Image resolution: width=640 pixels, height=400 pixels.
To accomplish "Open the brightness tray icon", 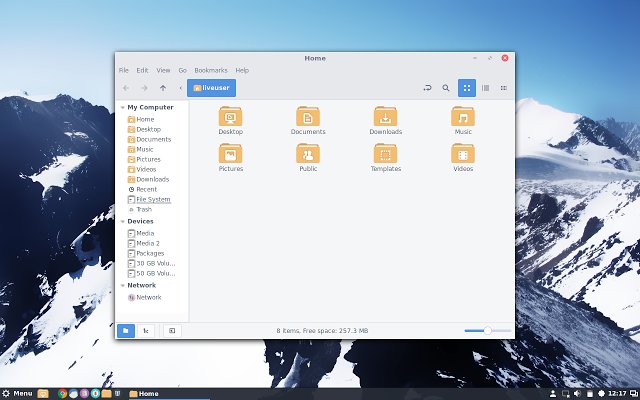I will (601, 393).
